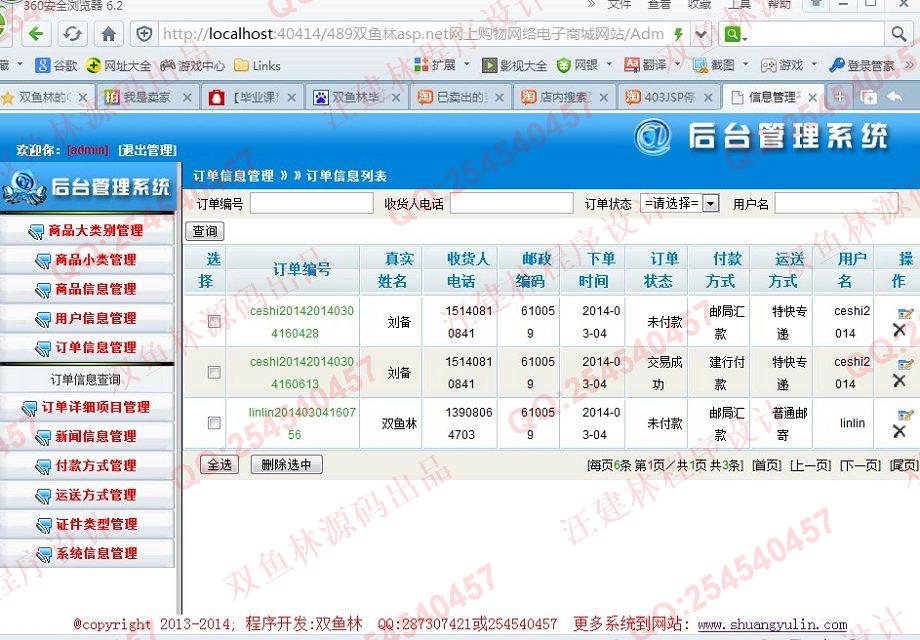
Task: Click the security shield icon in address bar
Action: [x=144, y=34]
